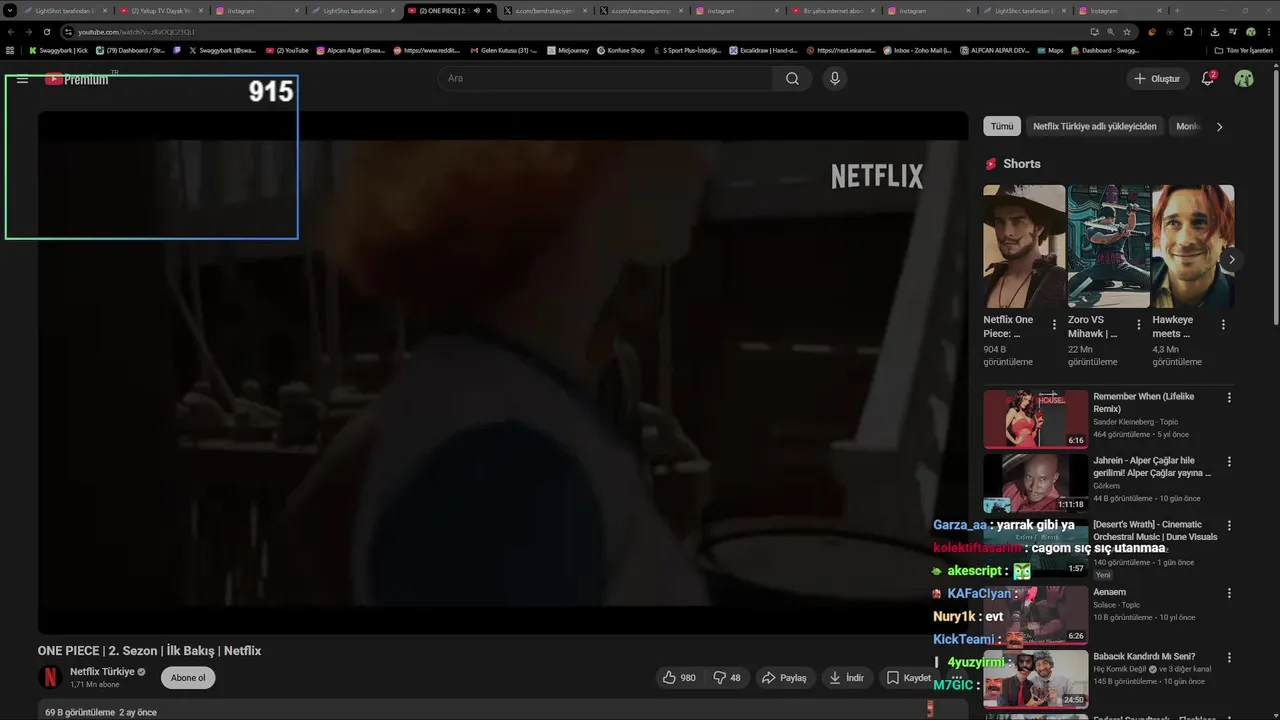Open the Konfuse Shop bookmark

coord(621,50)
